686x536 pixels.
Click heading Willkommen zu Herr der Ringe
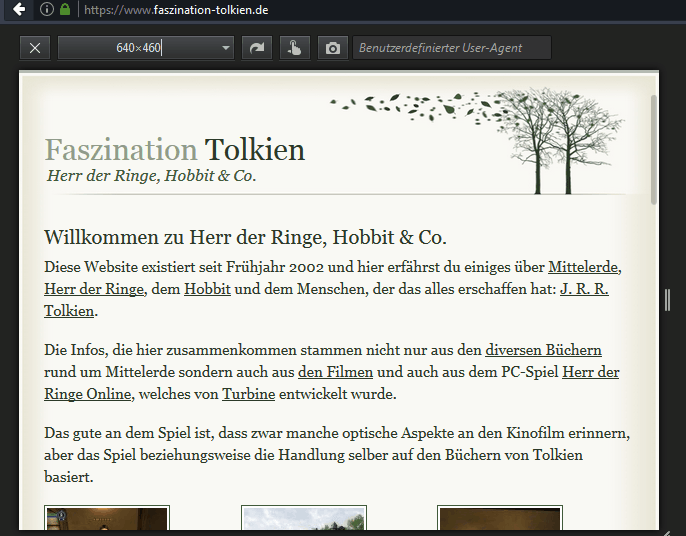[x=245, y=238]
